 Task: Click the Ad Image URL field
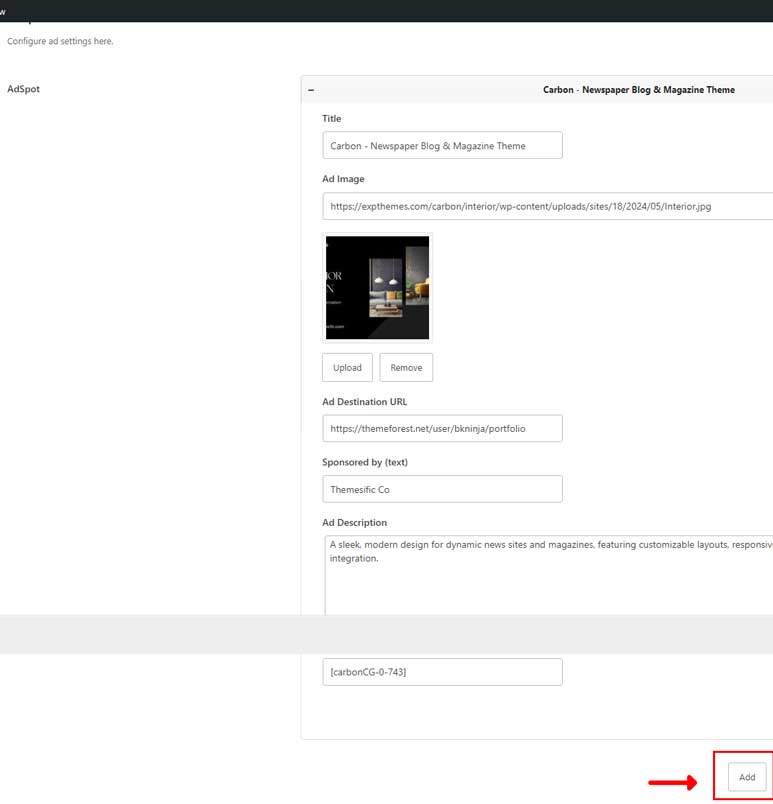pos(547,206)
